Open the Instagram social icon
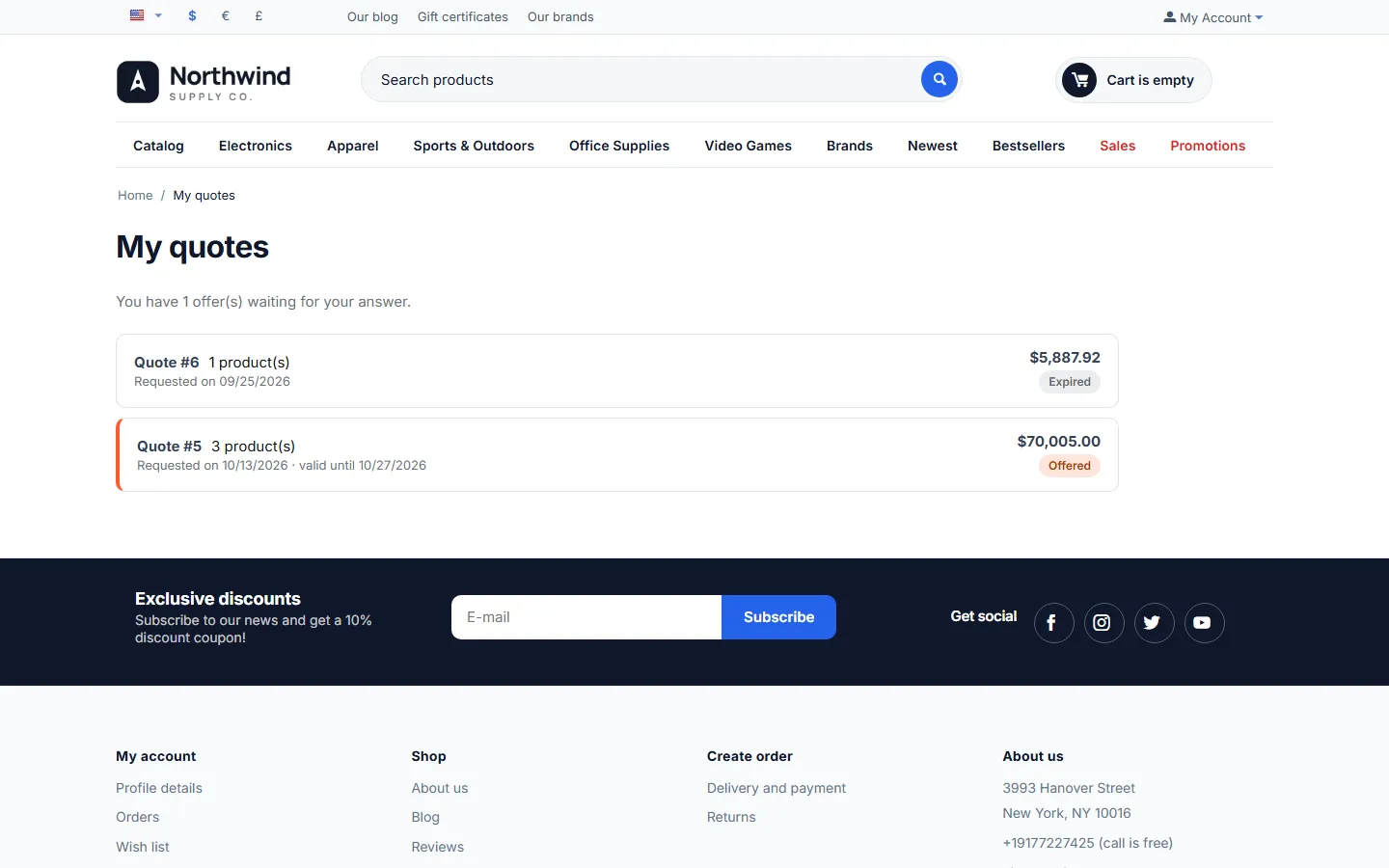Viewport: 1389px width, 868px height. [1103, 623]
